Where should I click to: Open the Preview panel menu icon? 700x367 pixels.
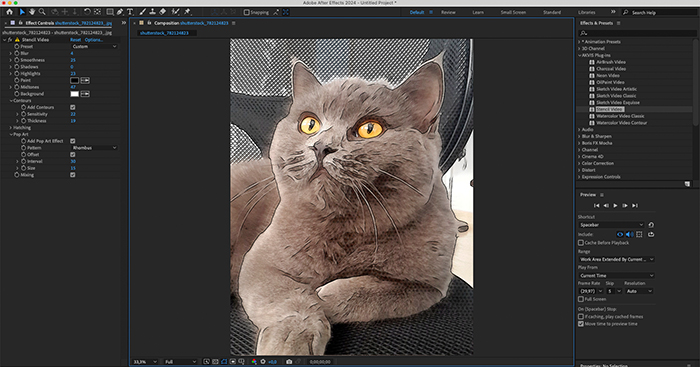click(602, 195)
